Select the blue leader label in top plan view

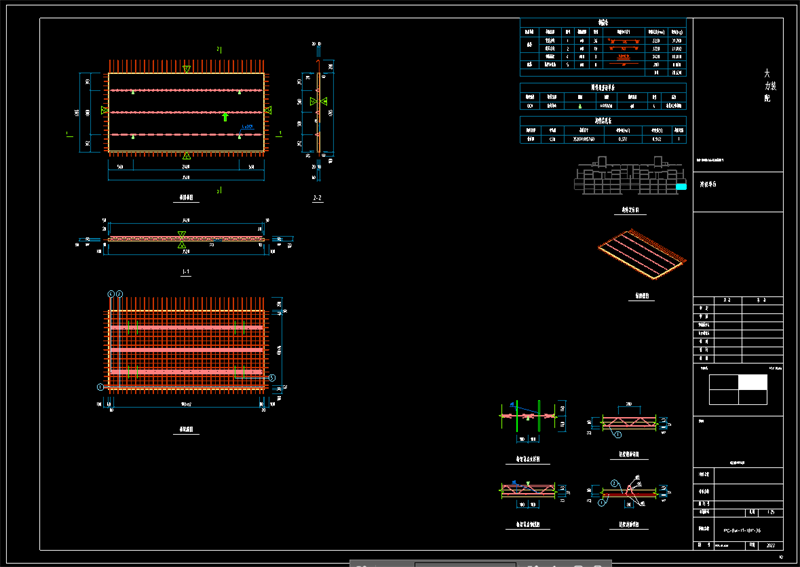coord(247,127)
